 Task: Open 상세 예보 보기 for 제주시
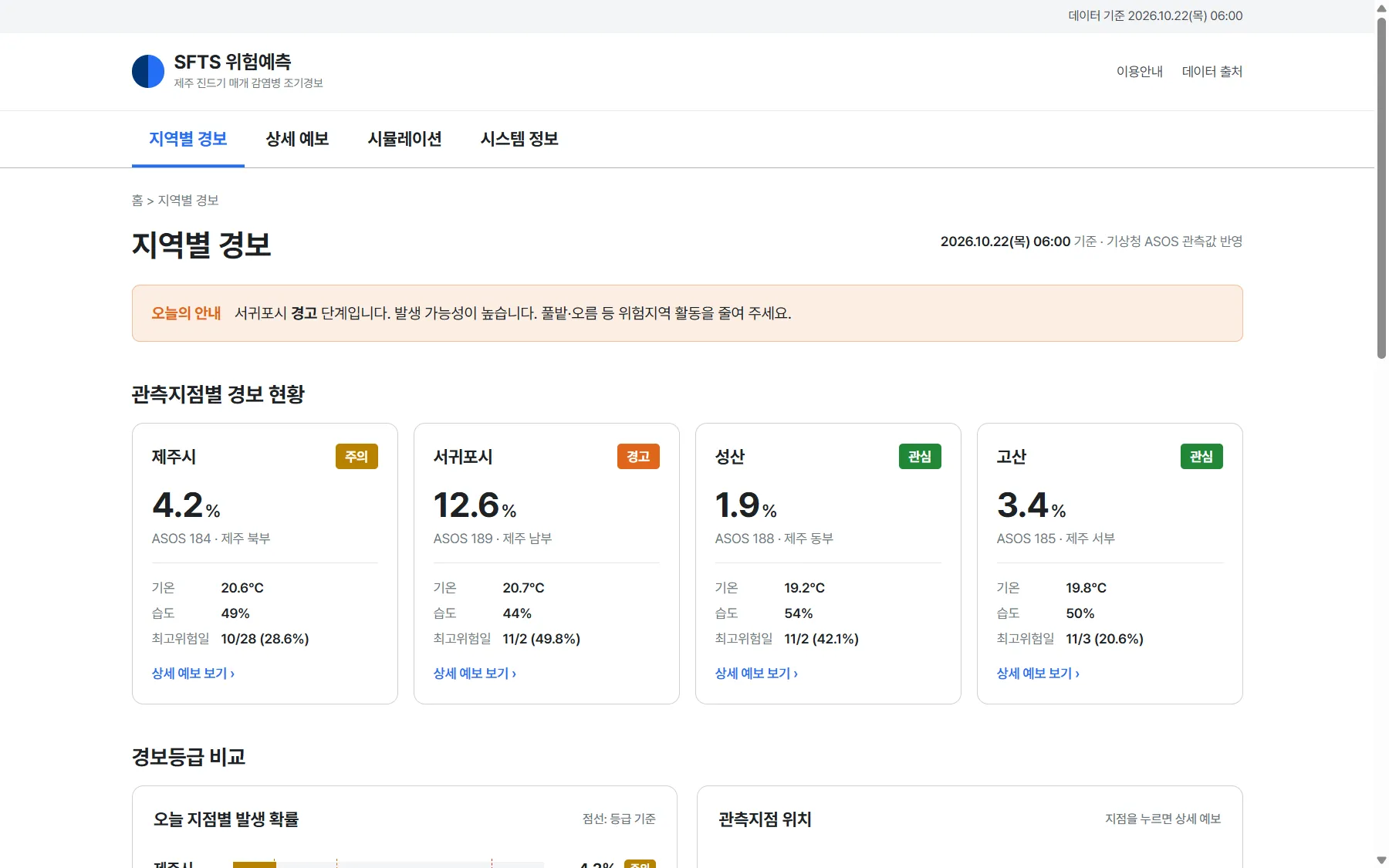point(193,674)
